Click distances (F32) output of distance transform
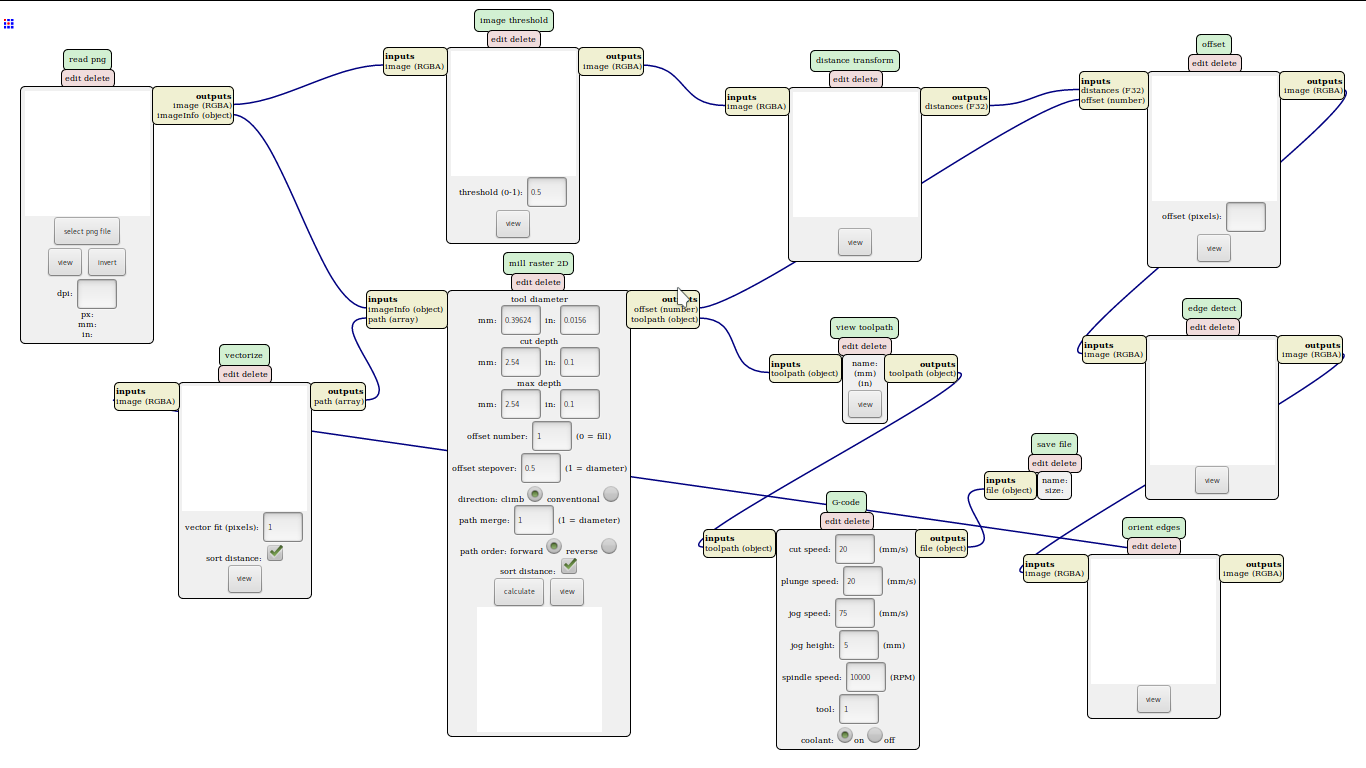Image resolution: width=1366 pixels, height=768 pixels. pyautogui.click(x=956, y=106)
